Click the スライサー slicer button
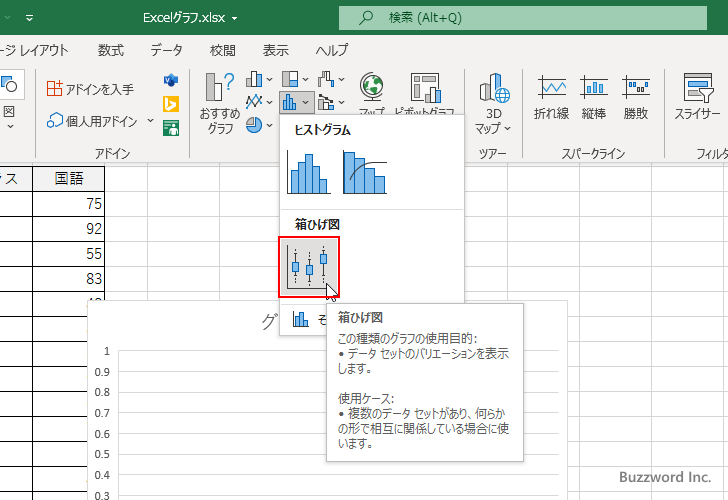The height and width of the screenshot is (500, 728). pyautogui.click(x=697, y=98)
